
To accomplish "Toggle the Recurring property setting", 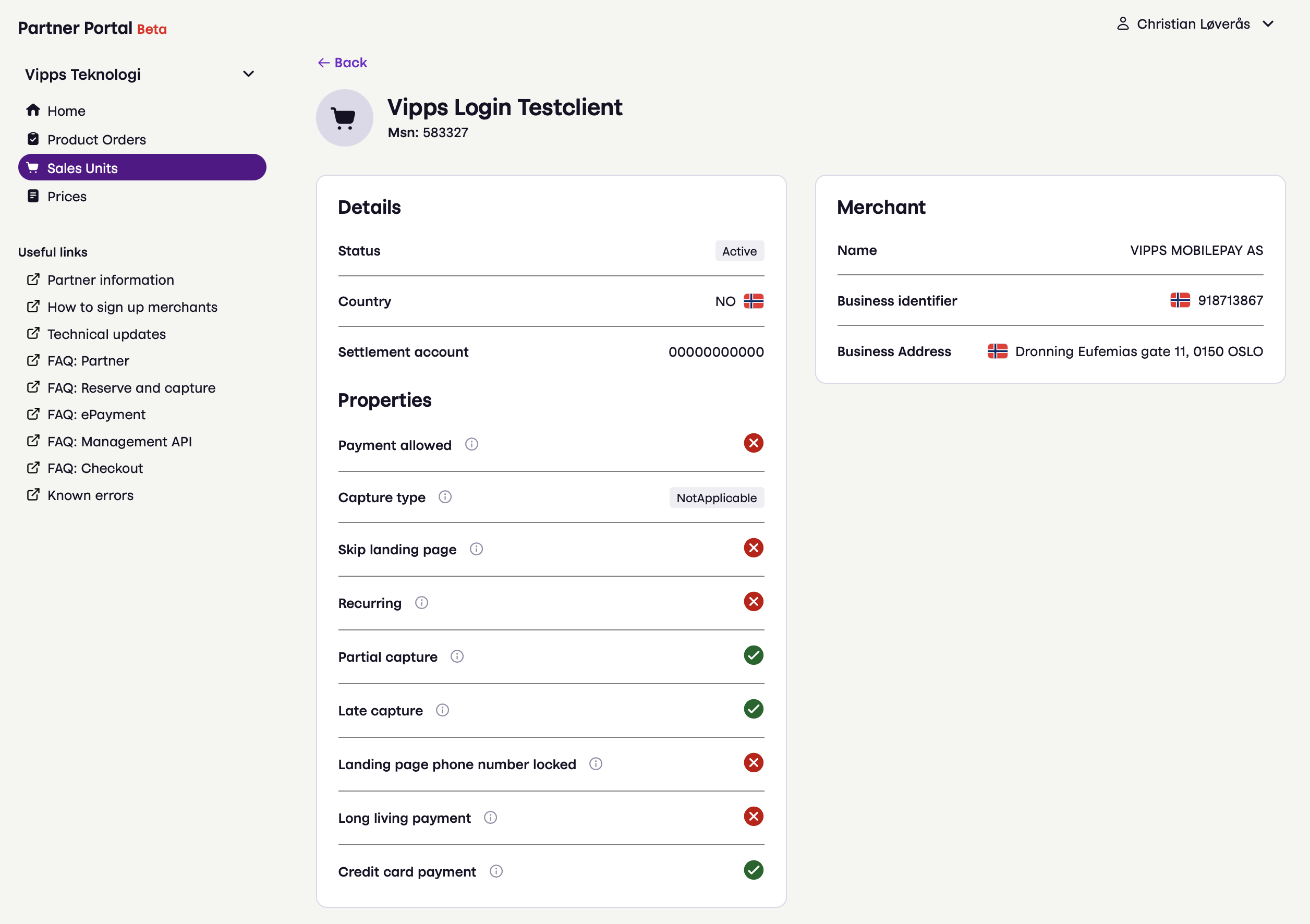I will 754,601.
